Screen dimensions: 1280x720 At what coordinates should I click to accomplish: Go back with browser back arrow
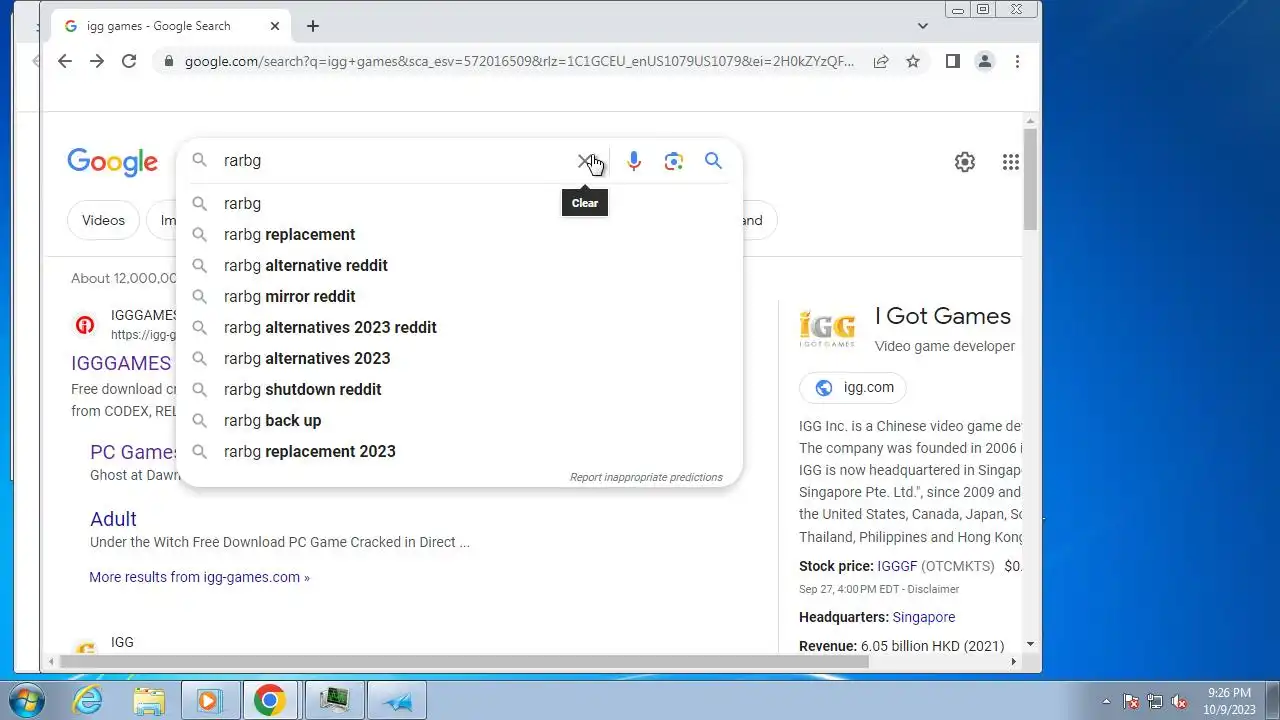65,61
